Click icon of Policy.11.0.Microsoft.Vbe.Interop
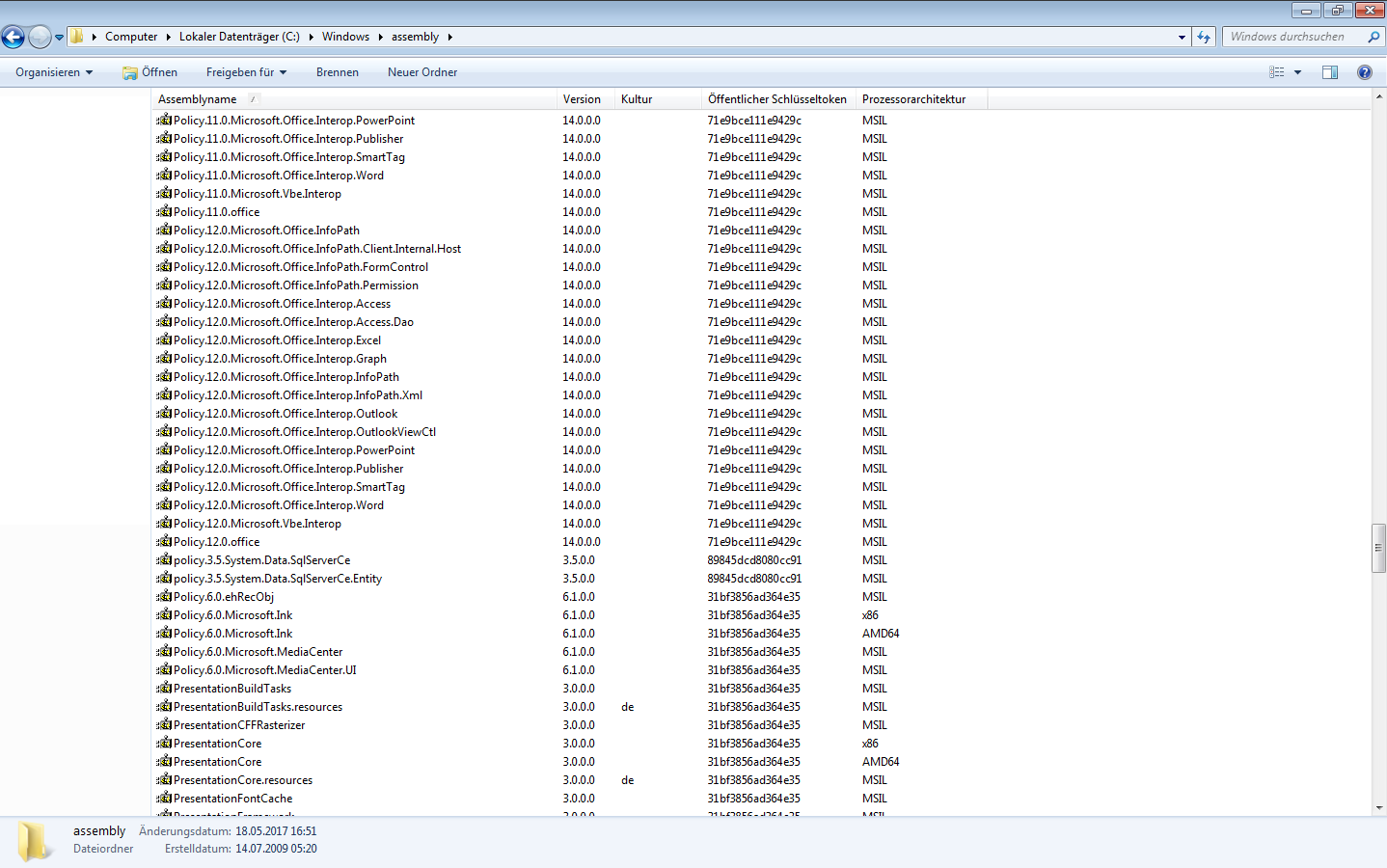The image size is (1387, 868). click(x=164, y=193)
